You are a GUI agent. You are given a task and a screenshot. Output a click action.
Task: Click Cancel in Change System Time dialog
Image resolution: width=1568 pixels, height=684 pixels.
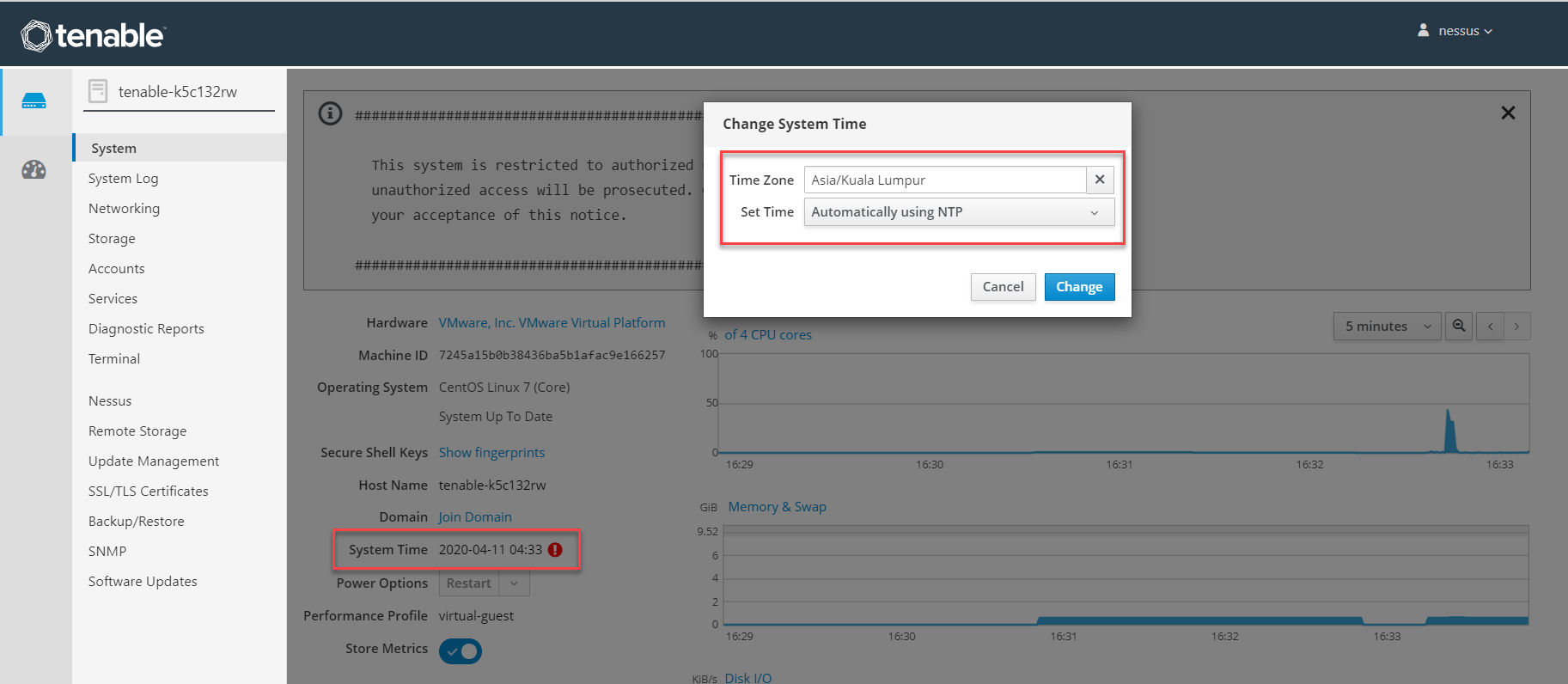(x=1003, y=287)
